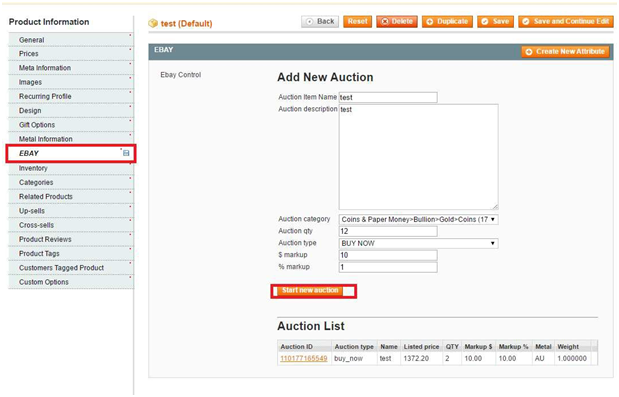Open Product Reviews tab

[71, 239]
